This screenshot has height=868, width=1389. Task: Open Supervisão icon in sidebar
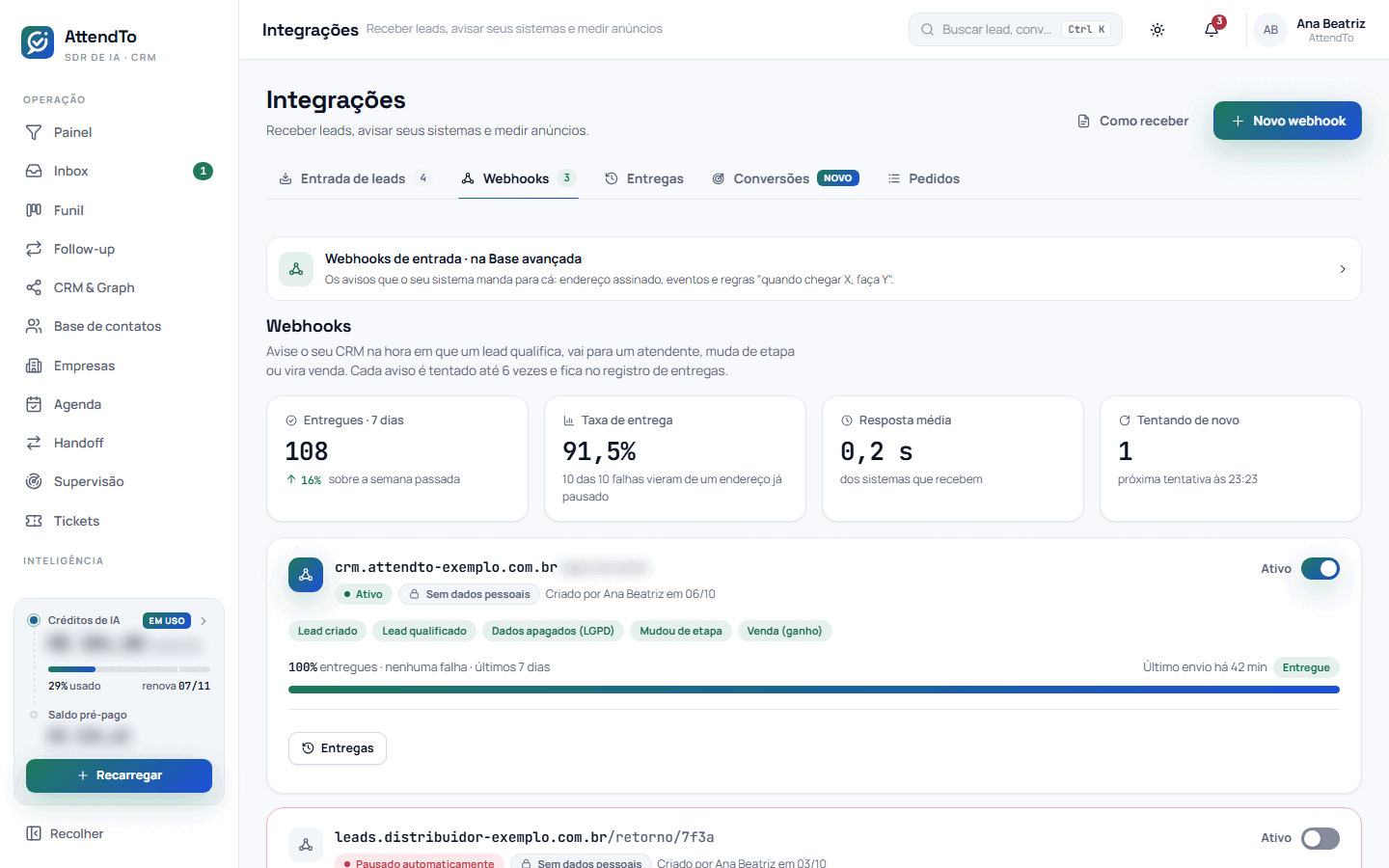pos(34,481)
